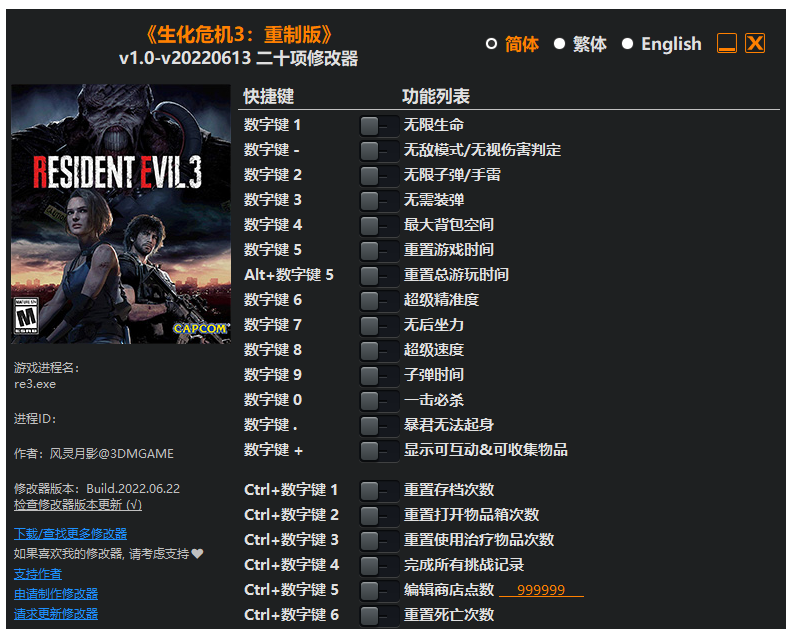
Task: Click 修改器版本：Build.2022.06.22 text
Action: [x=97, y=489]
